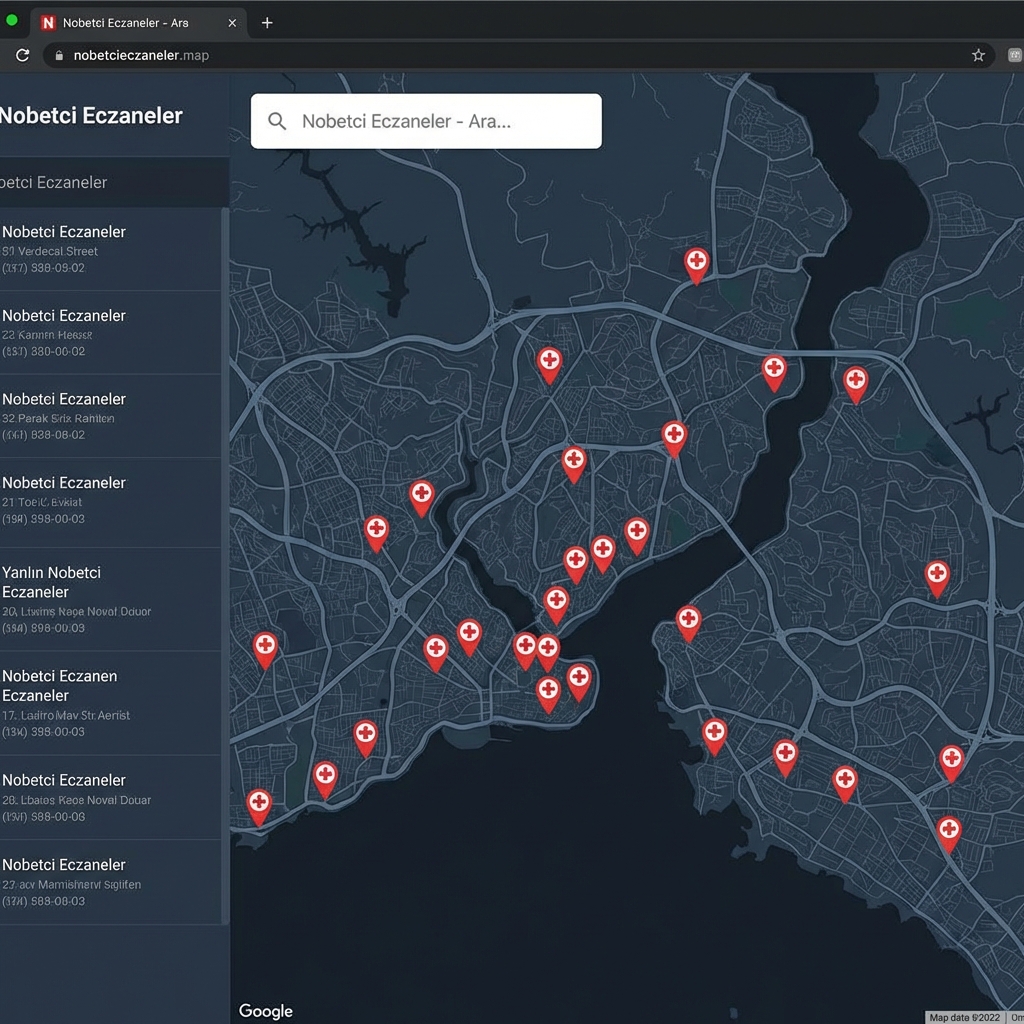
Task: Click the magnifier icon in the search box
Action: point(278,121)
